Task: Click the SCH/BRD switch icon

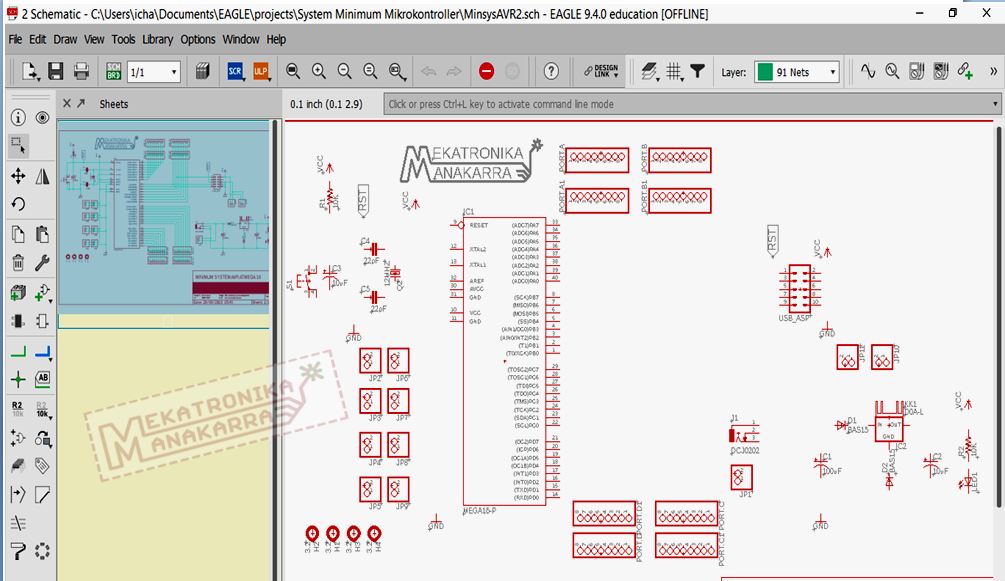Action: (113, 71)
